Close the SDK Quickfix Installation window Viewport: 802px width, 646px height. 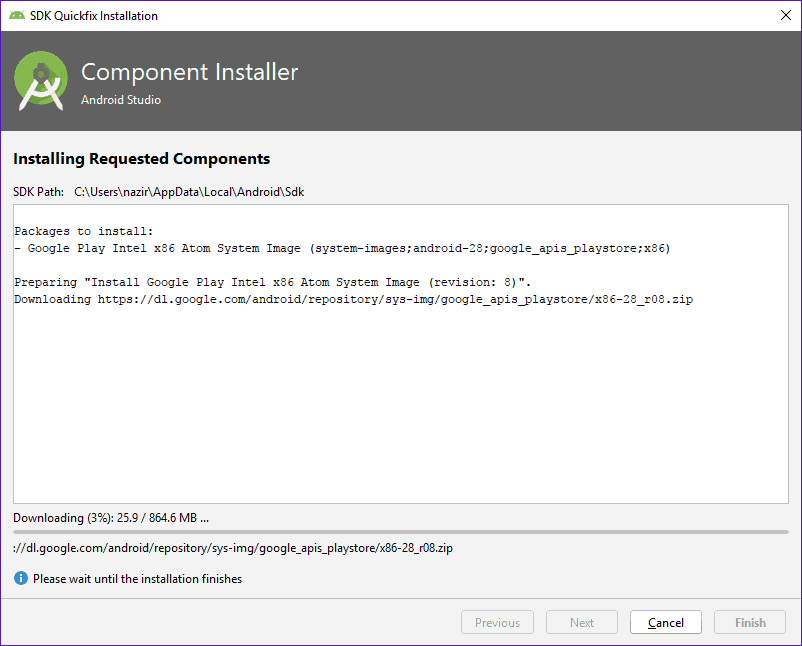click(x=786, y=15)
